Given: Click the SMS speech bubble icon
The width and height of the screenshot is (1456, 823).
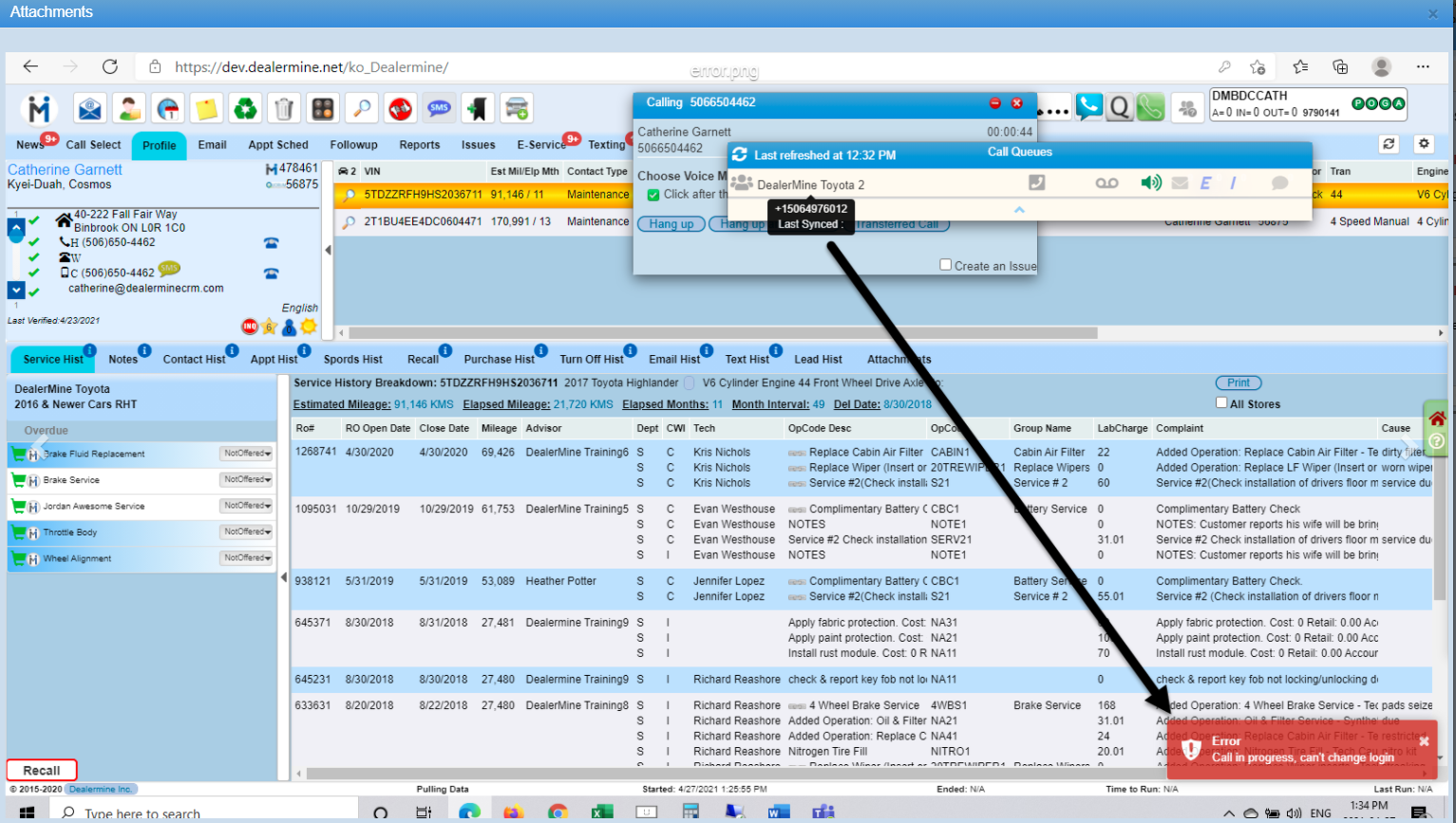Looking at the screenshot, I should (x=439, y=109).
